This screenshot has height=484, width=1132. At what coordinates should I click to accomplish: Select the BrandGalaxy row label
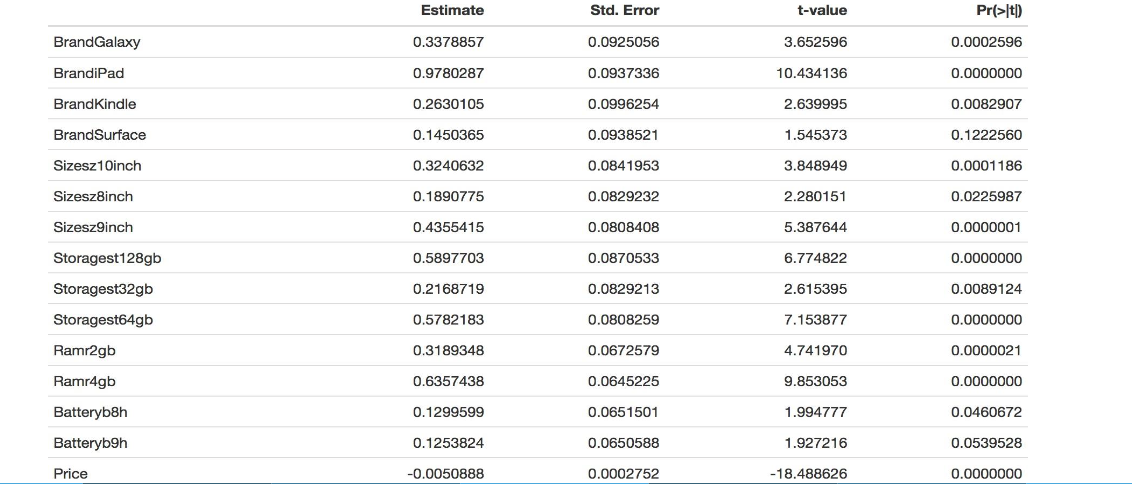point(97,42)
